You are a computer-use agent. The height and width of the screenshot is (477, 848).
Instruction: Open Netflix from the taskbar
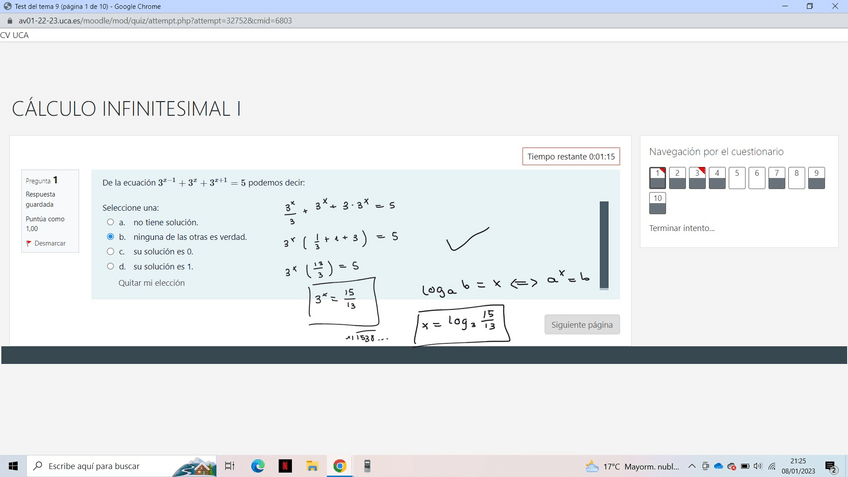coord(285,466)
